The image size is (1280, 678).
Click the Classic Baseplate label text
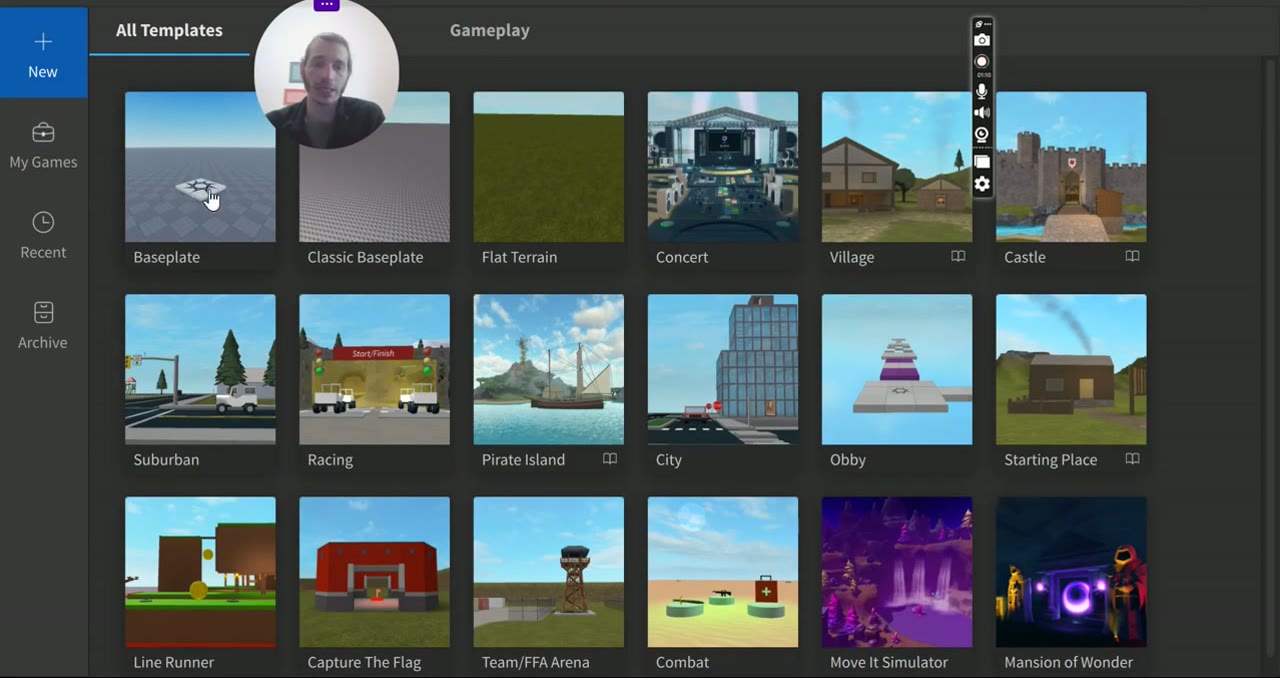click(365, 257)
